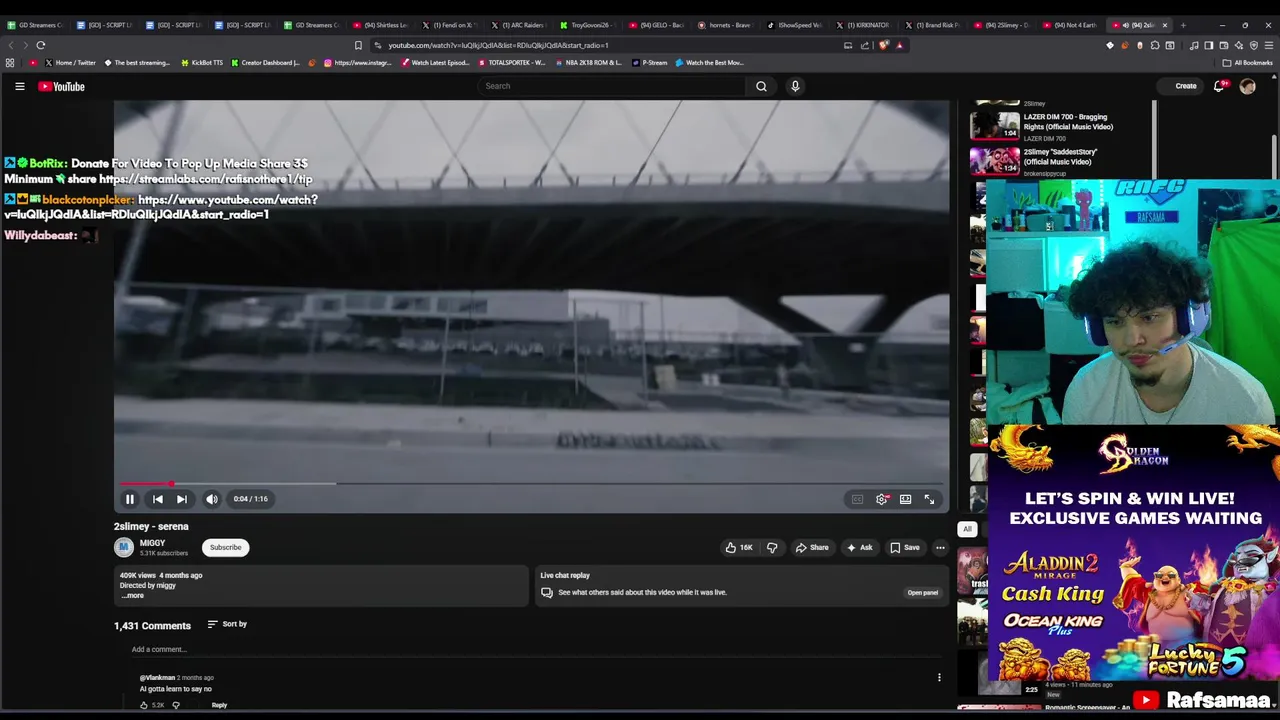Mute the video volume
Image resolution: width=1280 pixels, height=720 pixels.
coord(212,499)
